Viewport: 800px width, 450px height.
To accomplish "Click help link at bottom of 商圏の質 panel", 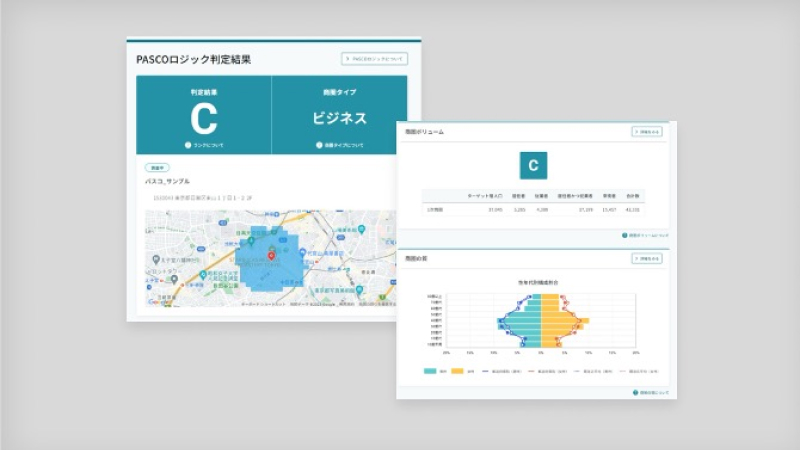I will pos(651,392).
